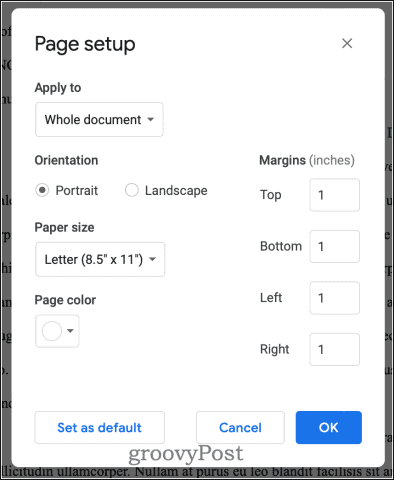Select Landscape orientation
394x480 pixels.
132,190
